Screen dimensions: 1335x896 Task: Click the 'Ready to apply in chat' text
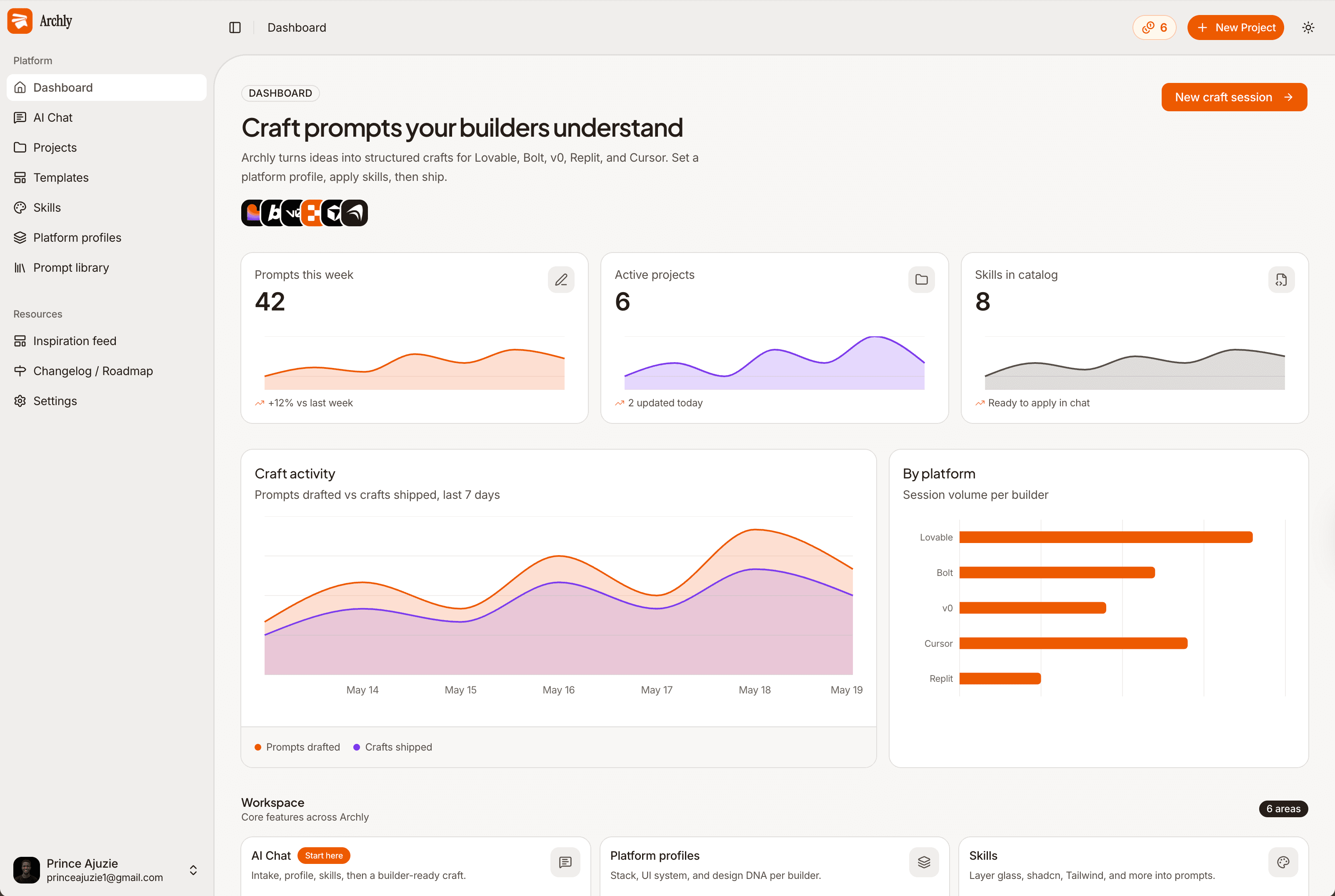click(1038, 403)
